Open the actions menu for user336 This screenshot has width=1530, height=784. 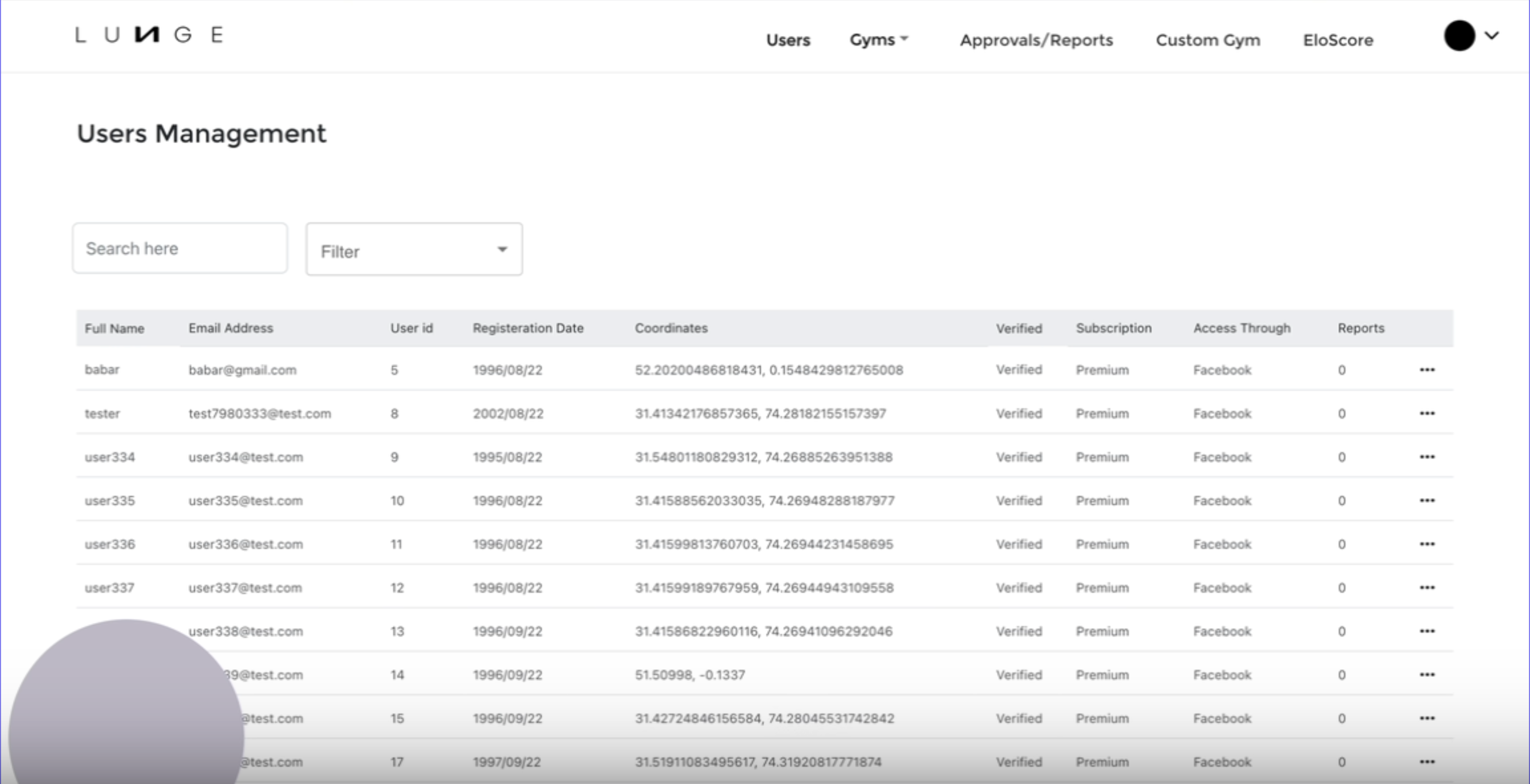pyautogui.click(x=1427, y=543)
